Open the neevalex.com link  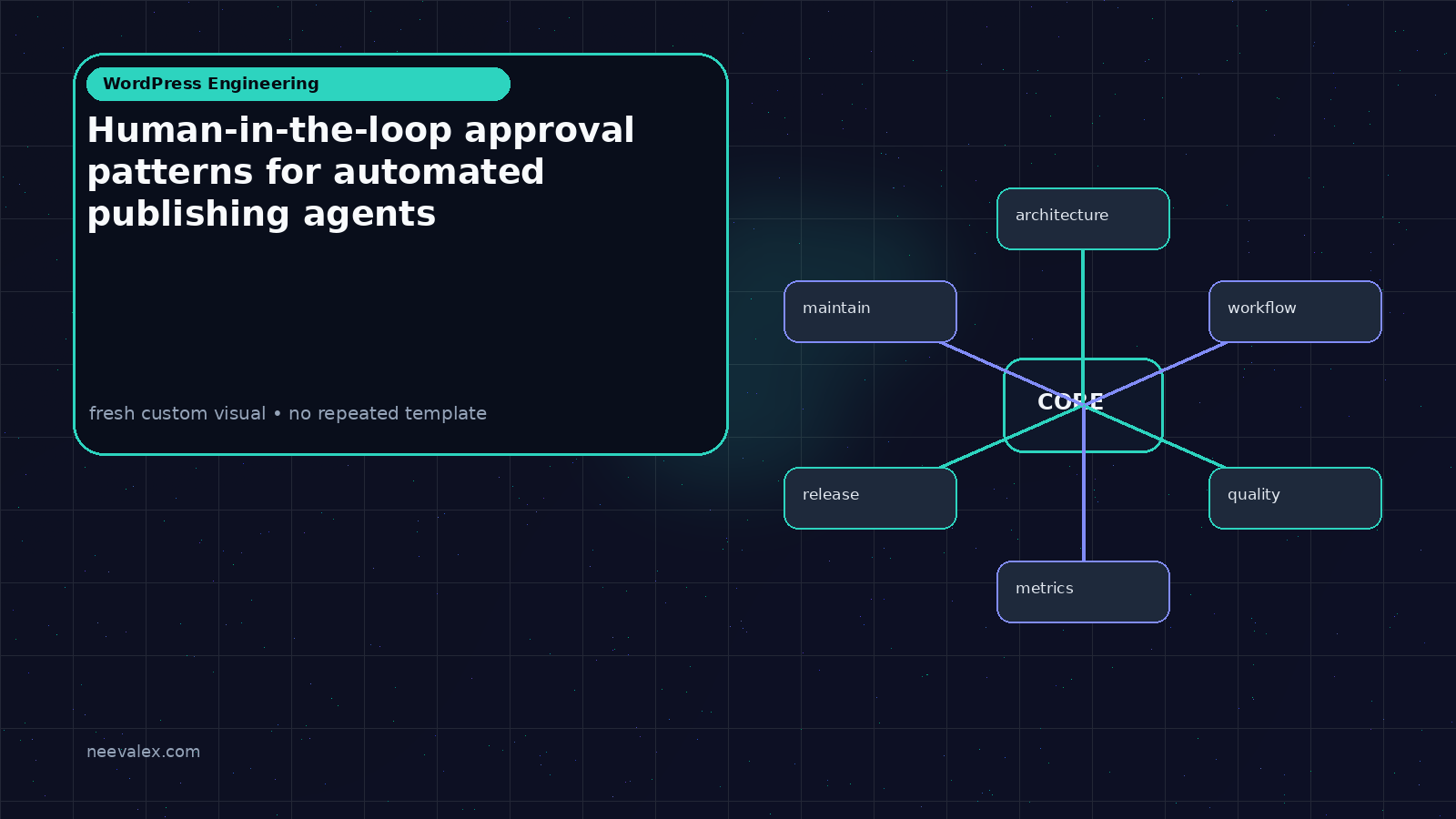click(x=143, y=752)
